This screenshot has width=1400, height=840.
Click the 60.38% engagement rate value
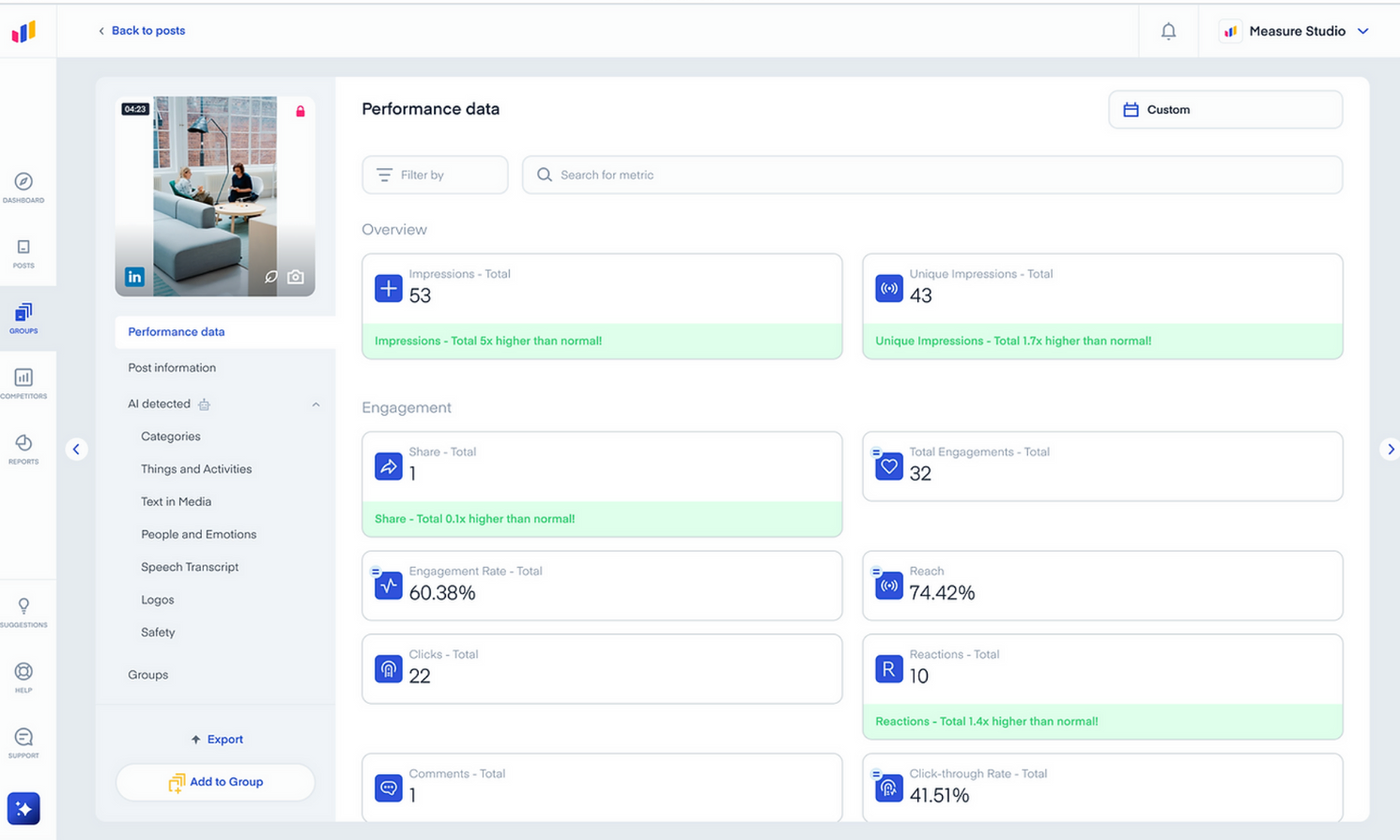[442, 593]
